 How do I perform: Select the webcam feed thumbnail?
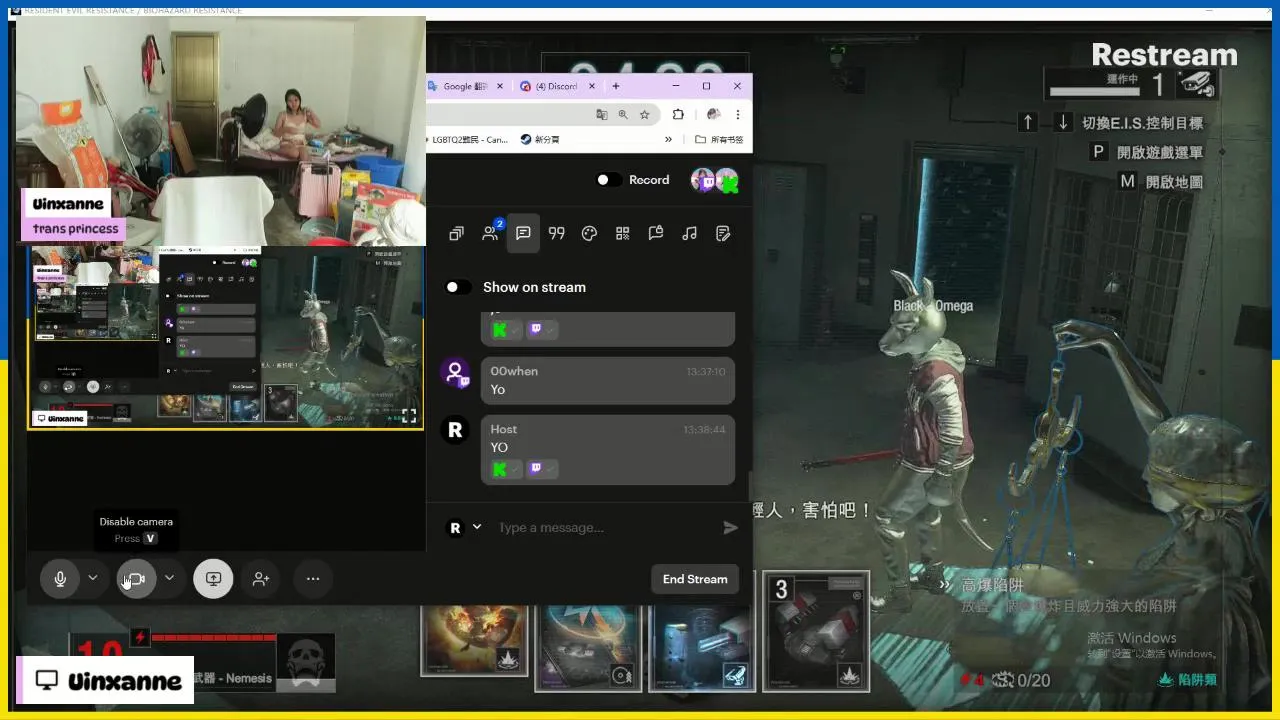221,132
